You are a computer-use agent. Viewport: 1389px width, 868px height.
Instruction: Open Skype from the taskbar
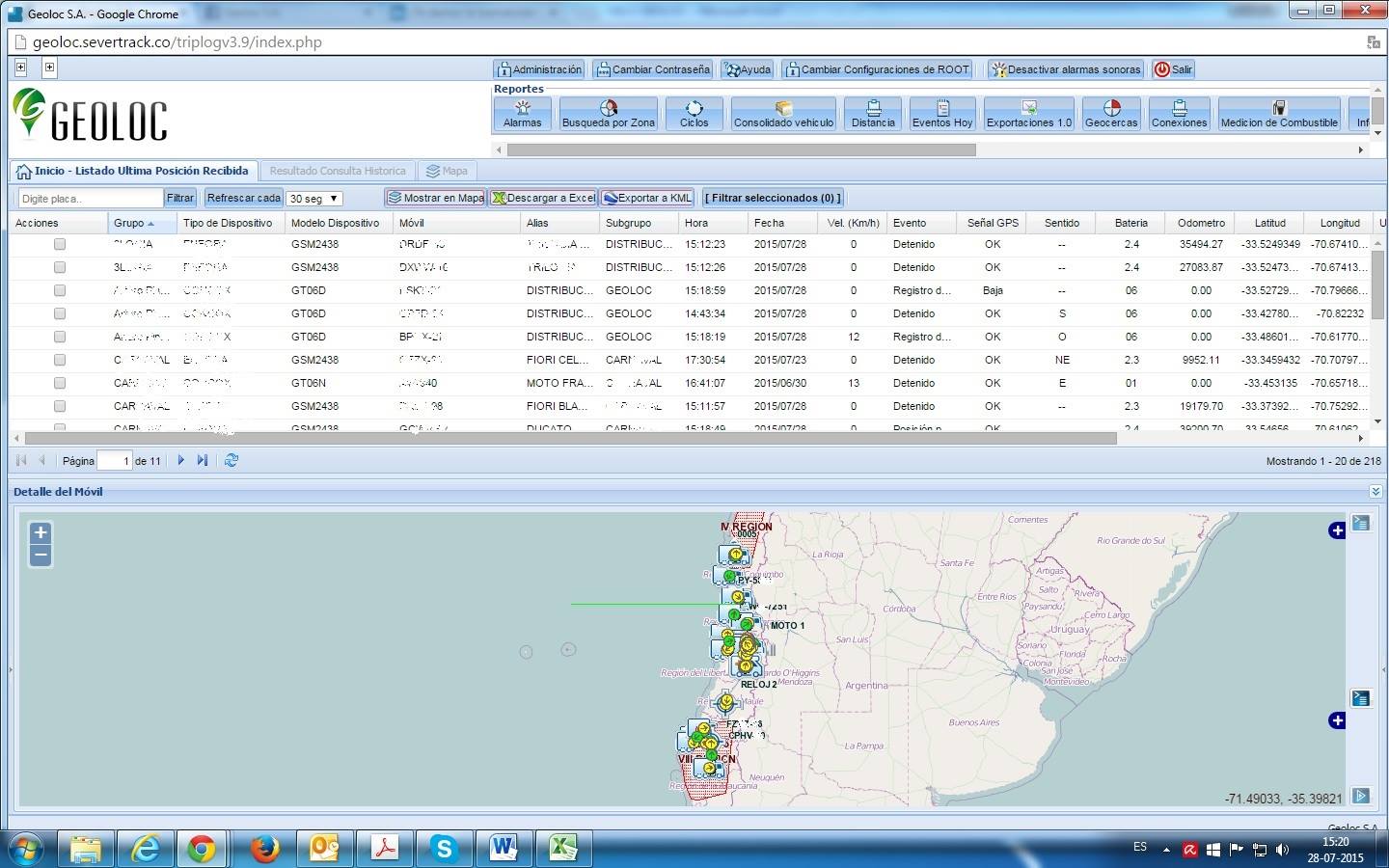pyautogui.click(x=444, y=848)
